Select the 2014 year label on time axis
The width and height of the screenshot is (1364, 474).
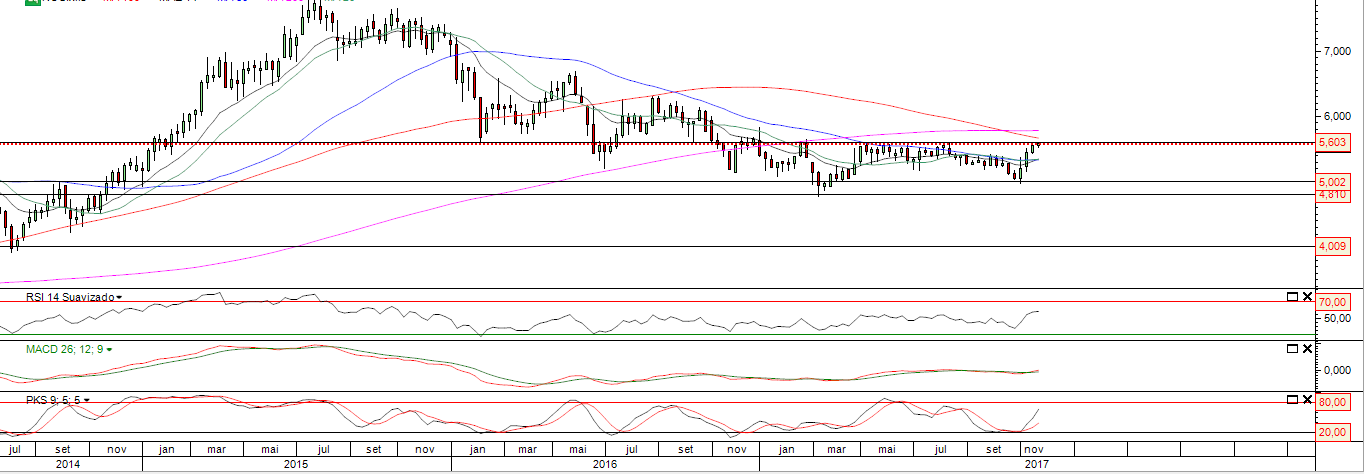click(x=69, y=465)
